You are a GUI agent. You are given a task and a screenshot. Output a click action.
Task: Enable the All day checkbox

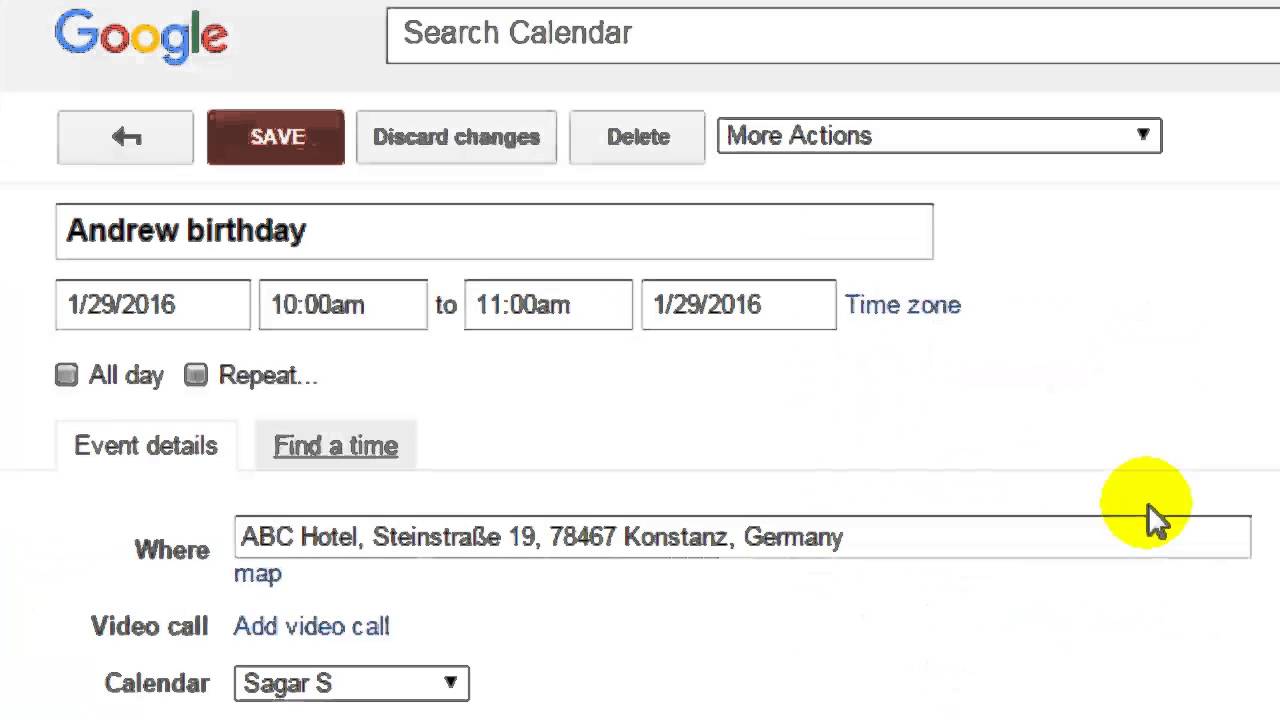pyautogui.click(x=67, y=375)
